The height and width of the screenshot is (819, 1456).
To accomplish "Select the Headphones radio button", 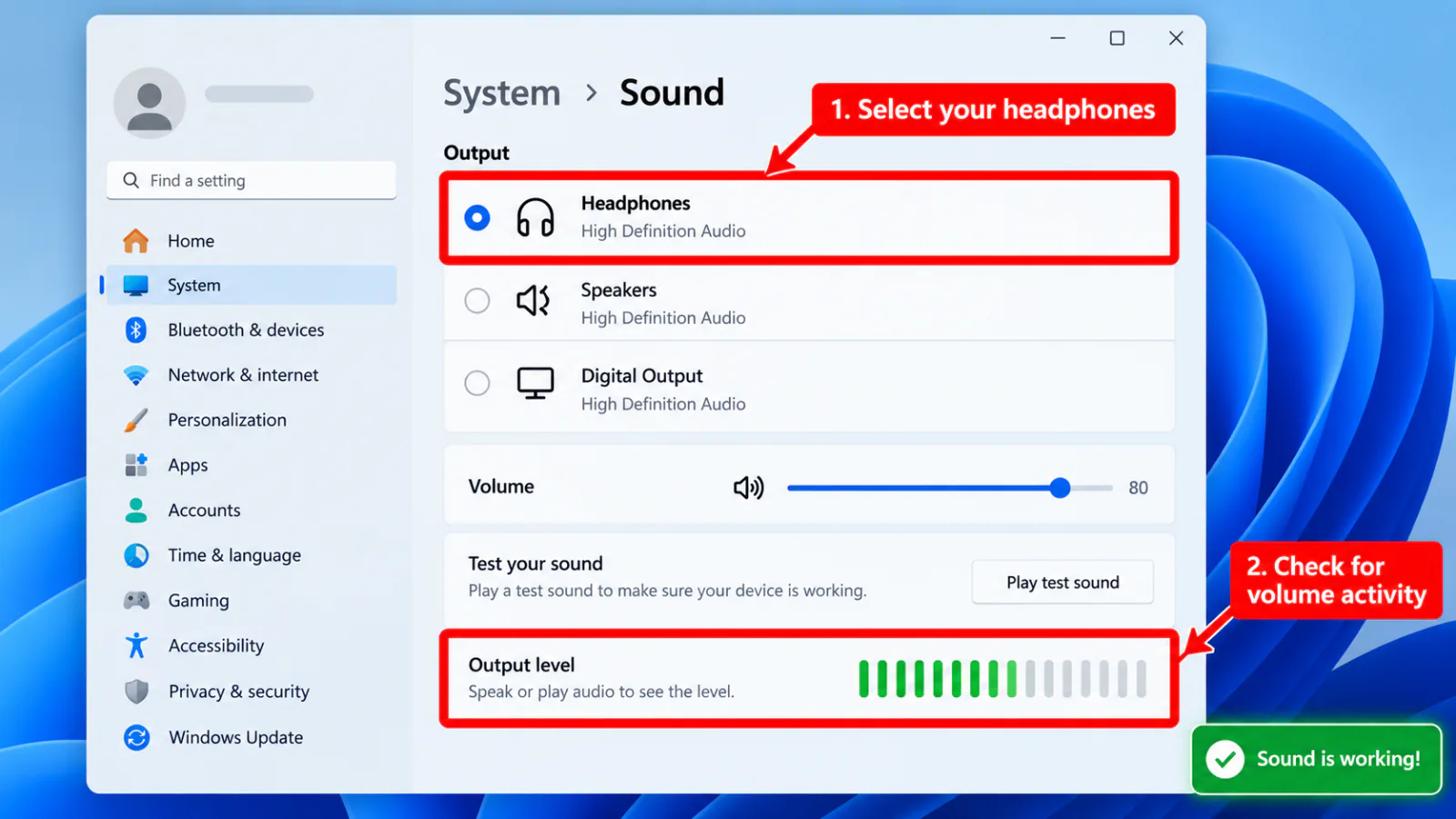I will click(x=477, y=217).
